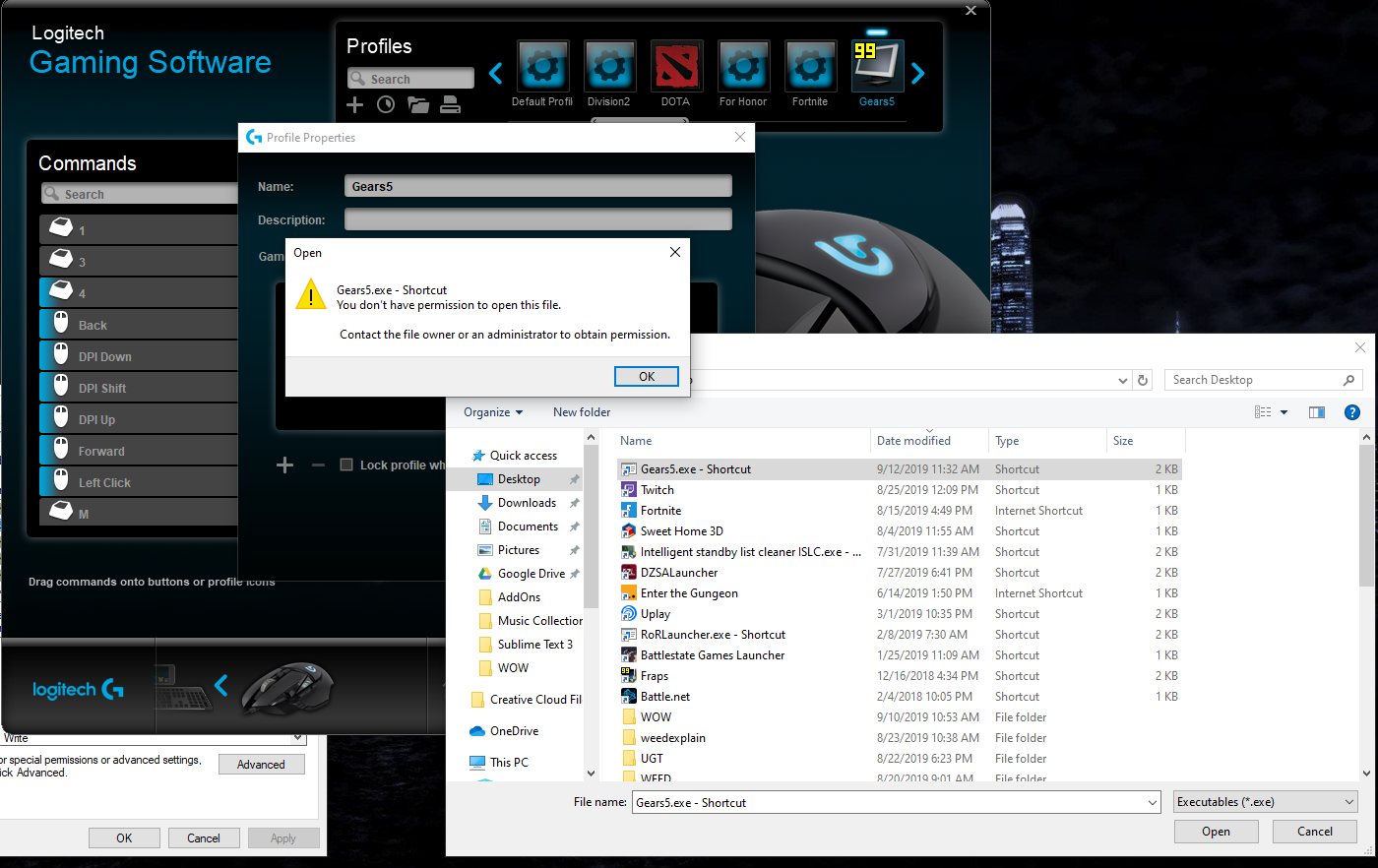
Task: Click the Twitch shortcut icon
Action: [629, 489]
